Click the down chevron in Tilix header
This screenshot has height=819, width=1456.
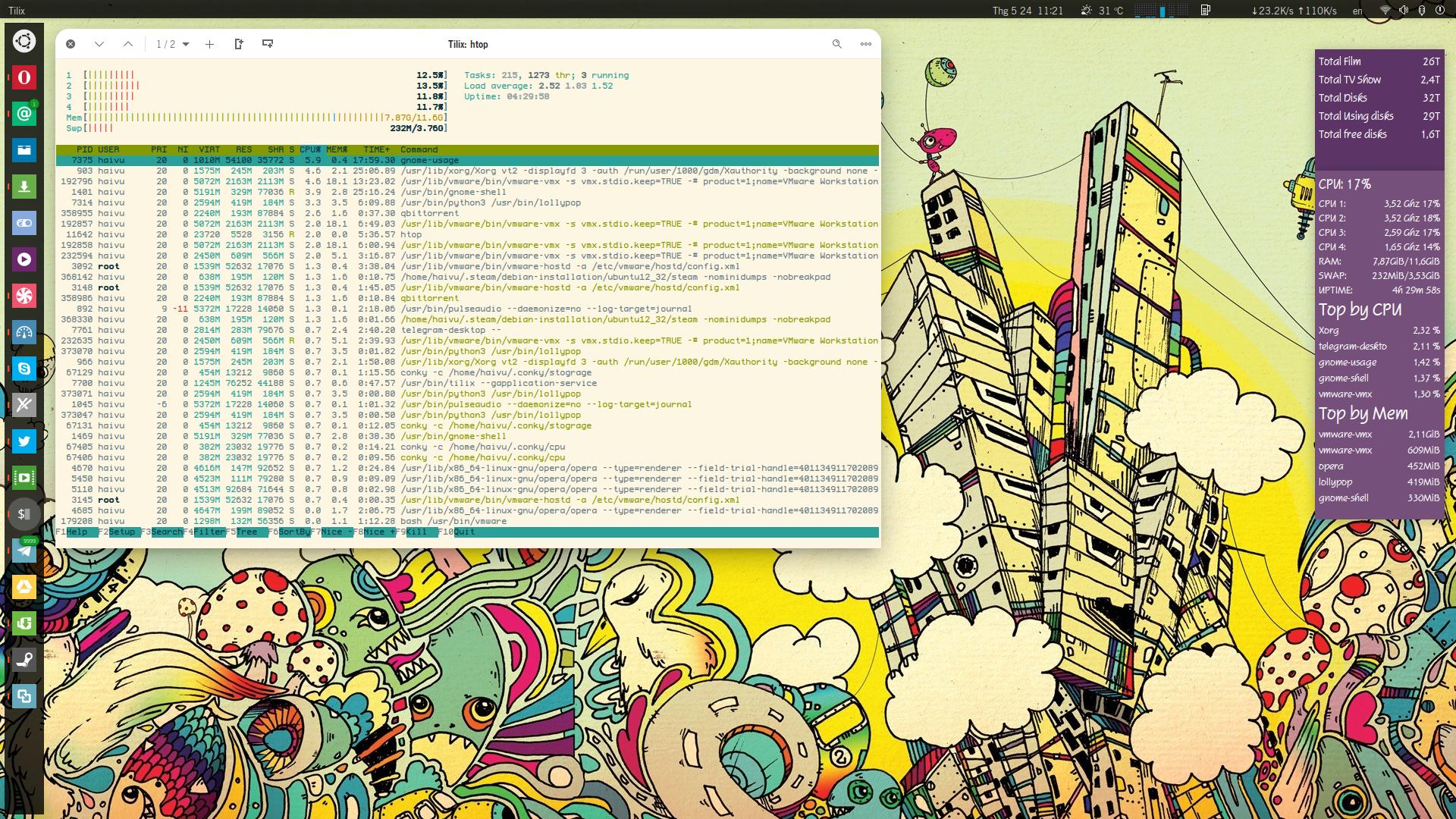[99, 44]
